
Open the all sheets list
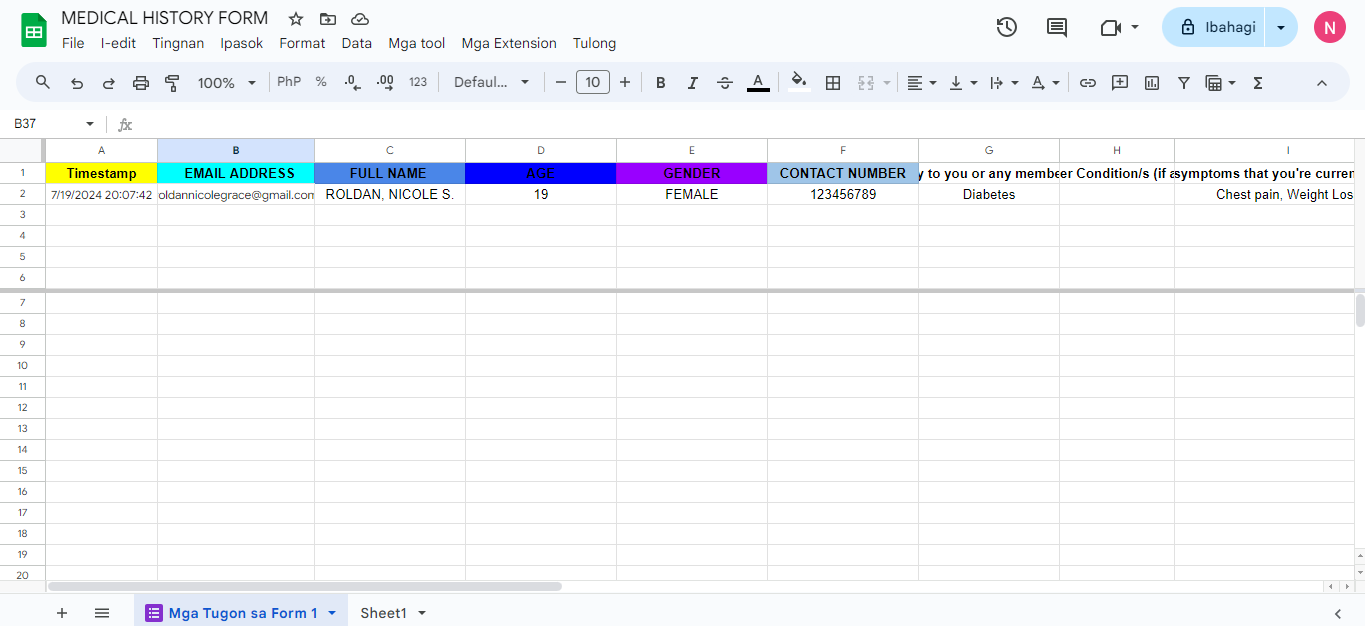point(102,613)
